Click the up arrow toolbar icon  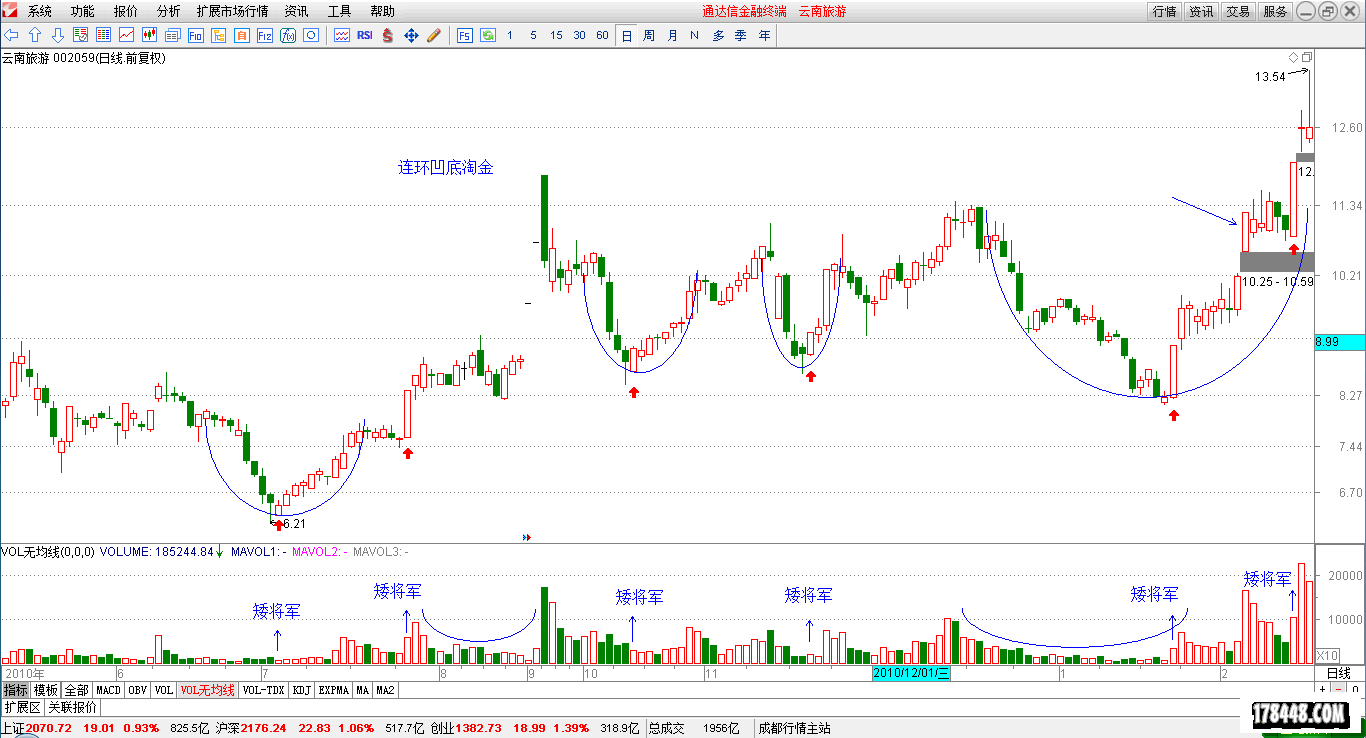click(35, 35)
